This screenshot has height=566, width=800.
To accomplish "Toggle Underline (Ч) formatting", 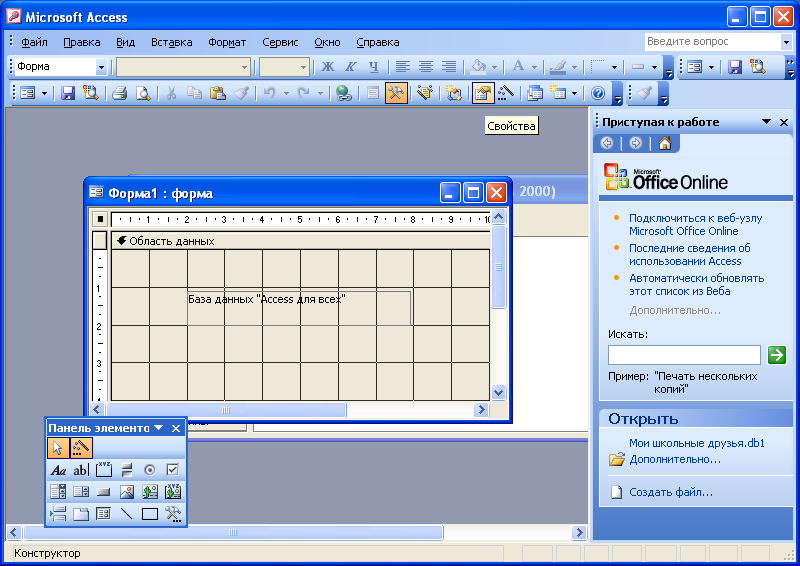I will (373, 66).
